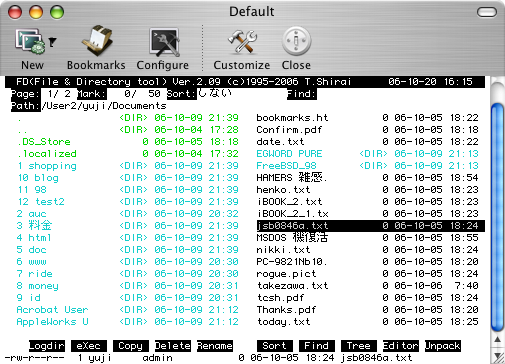This screenshot has width=505, height=364.
Task: Select the eXec command
Action: (x=89, y=346)
